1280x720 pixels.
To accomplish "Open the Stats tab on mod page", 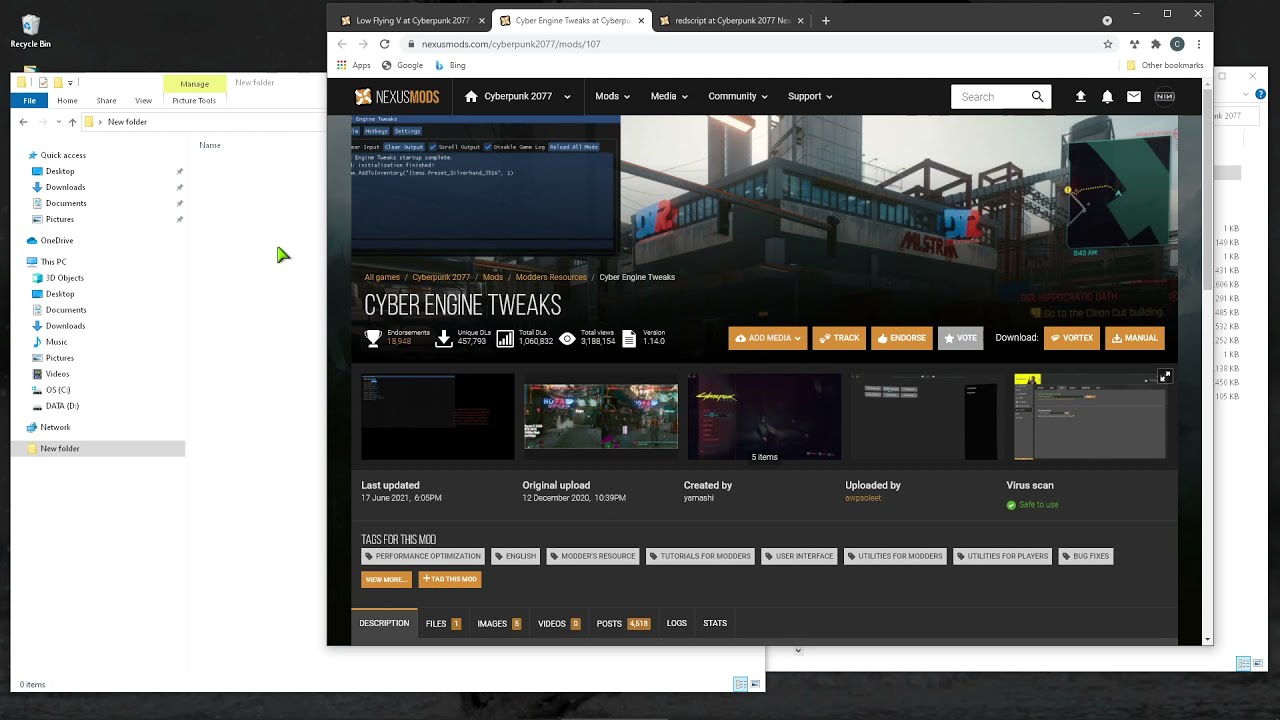I will (x=715, y=623).
